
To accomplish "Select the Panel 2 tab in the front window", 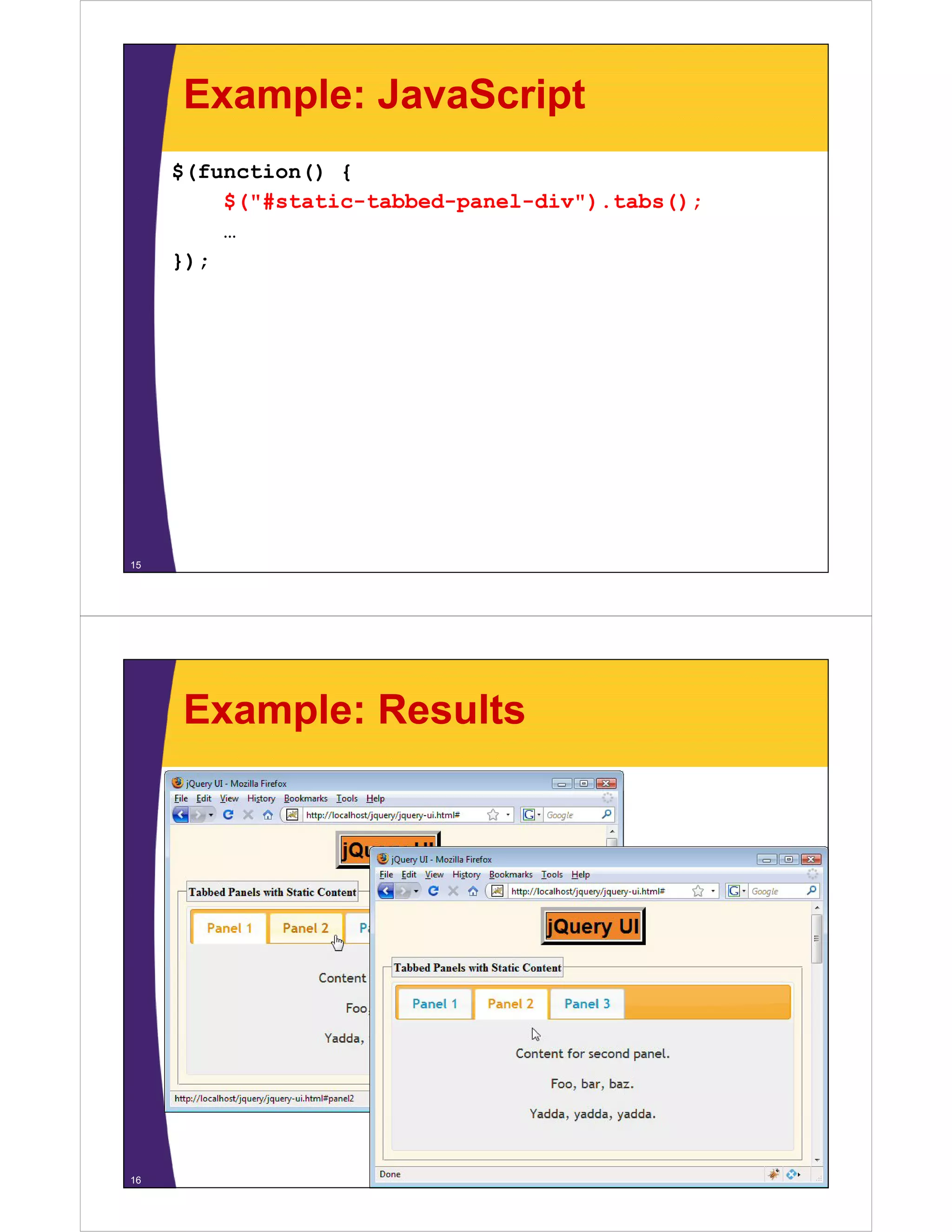I will (510, 1004).
